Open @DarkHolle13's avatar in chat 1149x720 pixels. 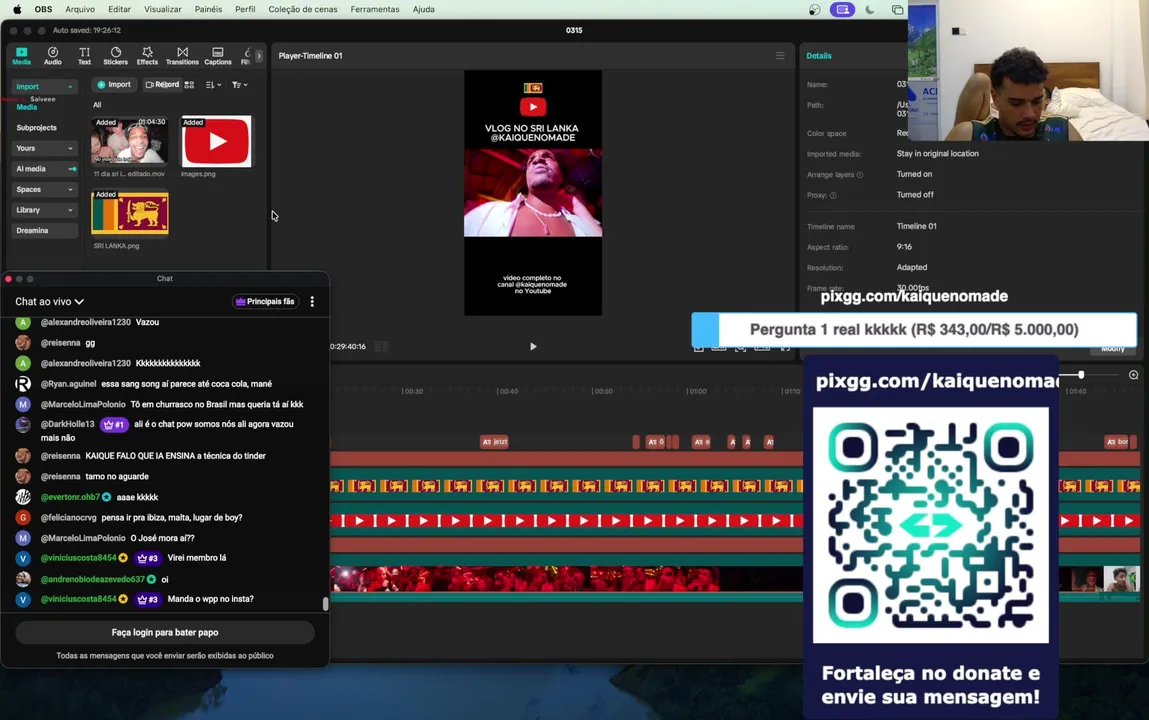23,424
